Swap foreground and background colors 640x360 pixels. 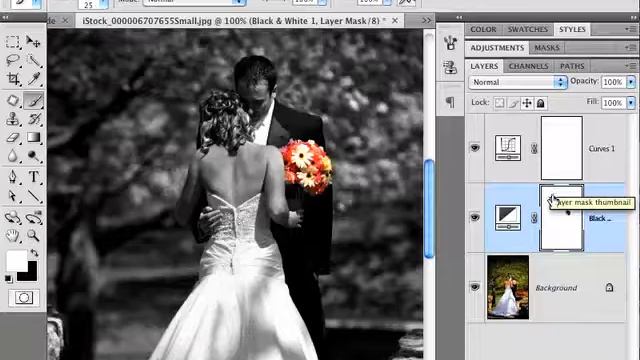point(34,253)
